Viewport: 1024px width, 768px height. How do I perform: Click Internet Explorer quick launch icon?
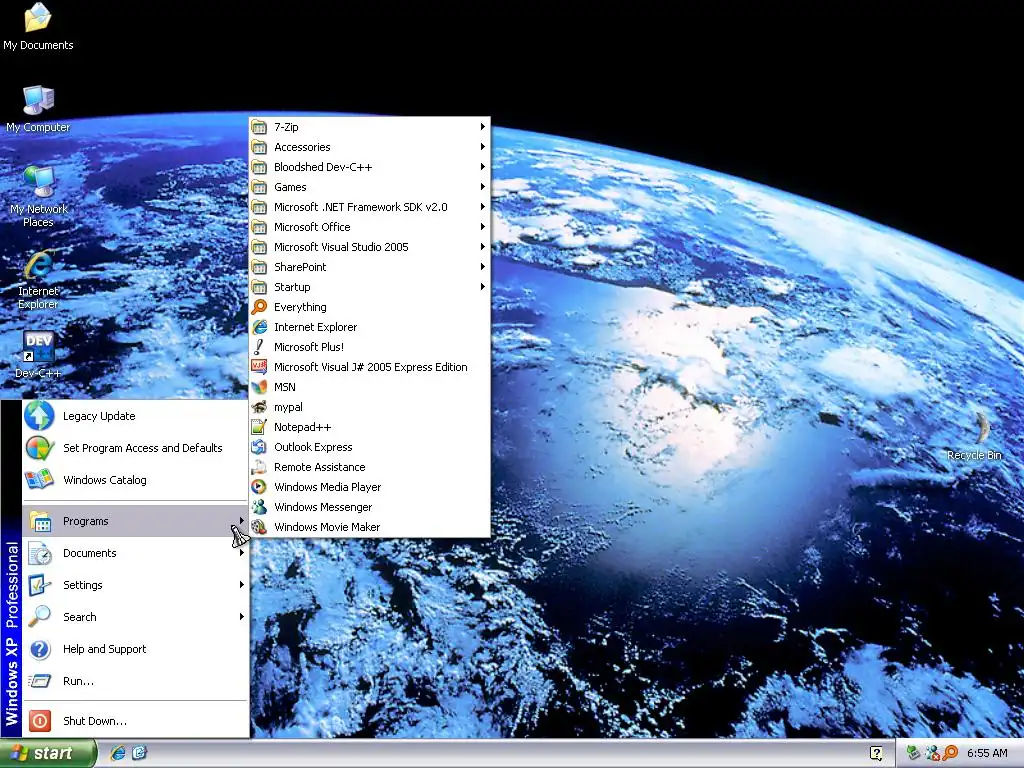point(118,753)
